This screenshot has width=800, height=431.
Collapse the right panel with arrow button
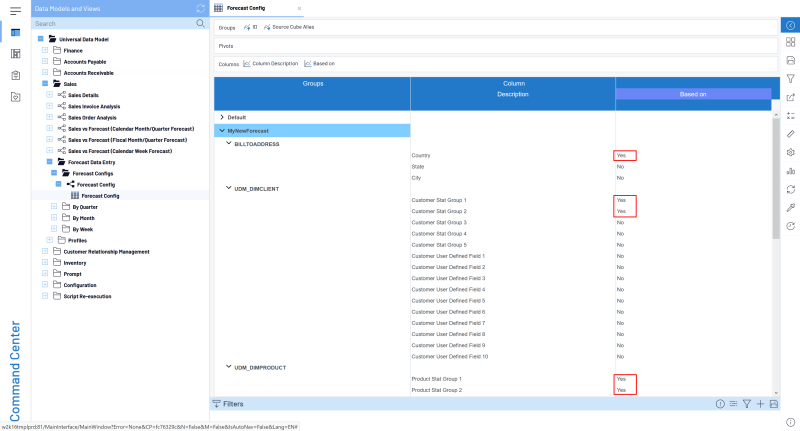click(789, 24)
